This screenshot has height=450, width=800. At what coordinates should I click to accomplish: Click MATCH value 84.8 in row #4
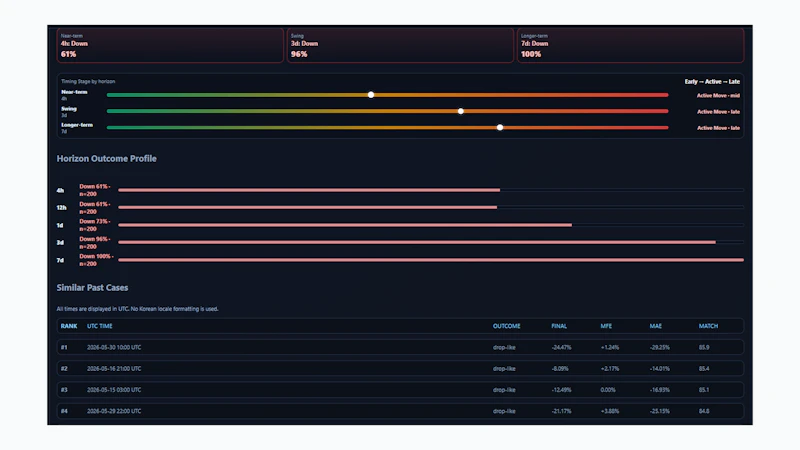point(704,411)
